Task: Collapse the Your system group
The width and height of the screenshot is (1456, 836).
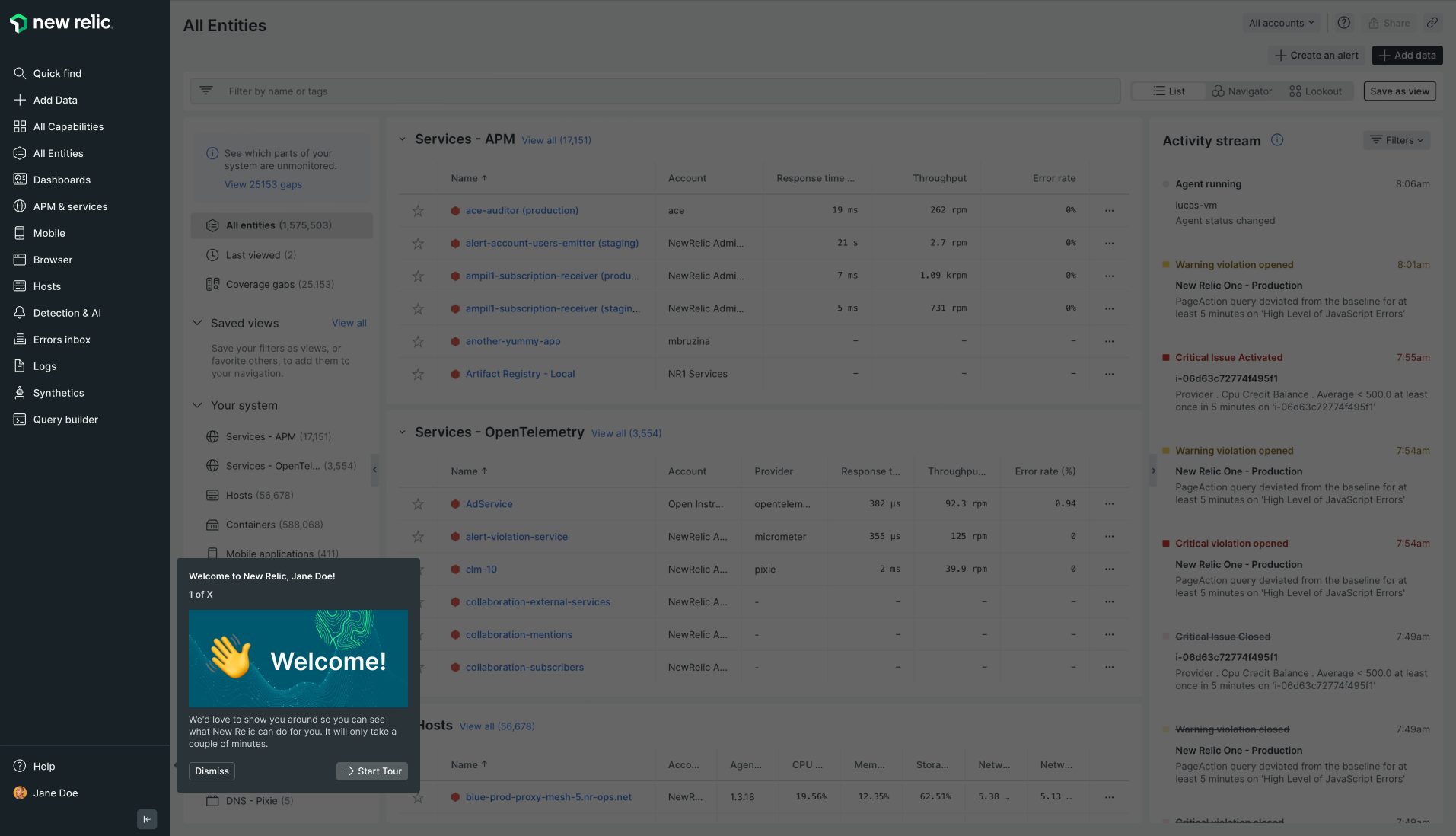Action: click(x=197, y=405)
